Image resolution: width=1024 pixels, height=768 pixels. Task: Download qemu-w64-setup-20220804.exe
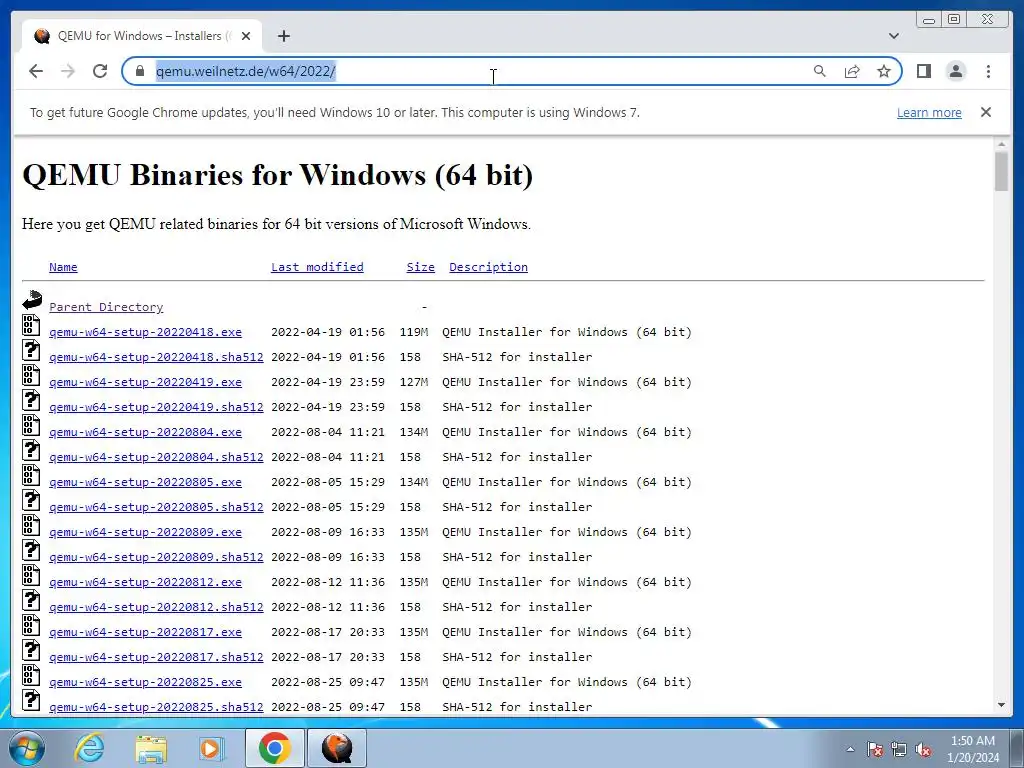point(145,432)
